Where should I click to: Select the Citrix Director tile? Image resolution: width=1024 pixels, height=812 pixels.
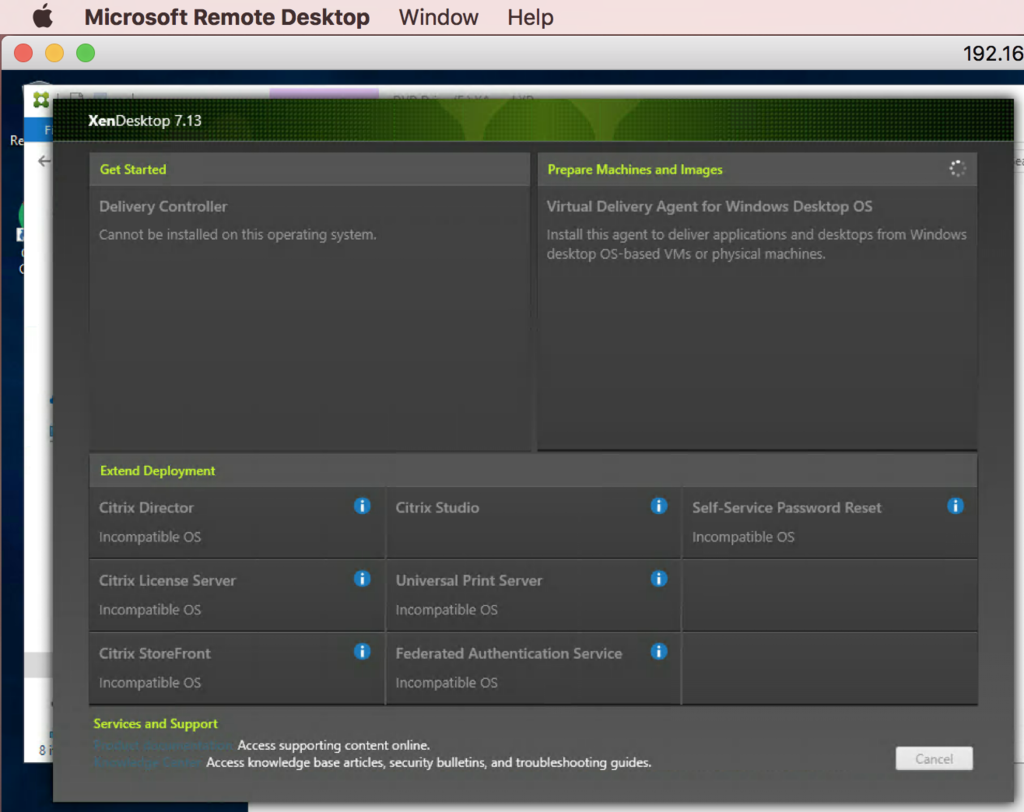236,523
